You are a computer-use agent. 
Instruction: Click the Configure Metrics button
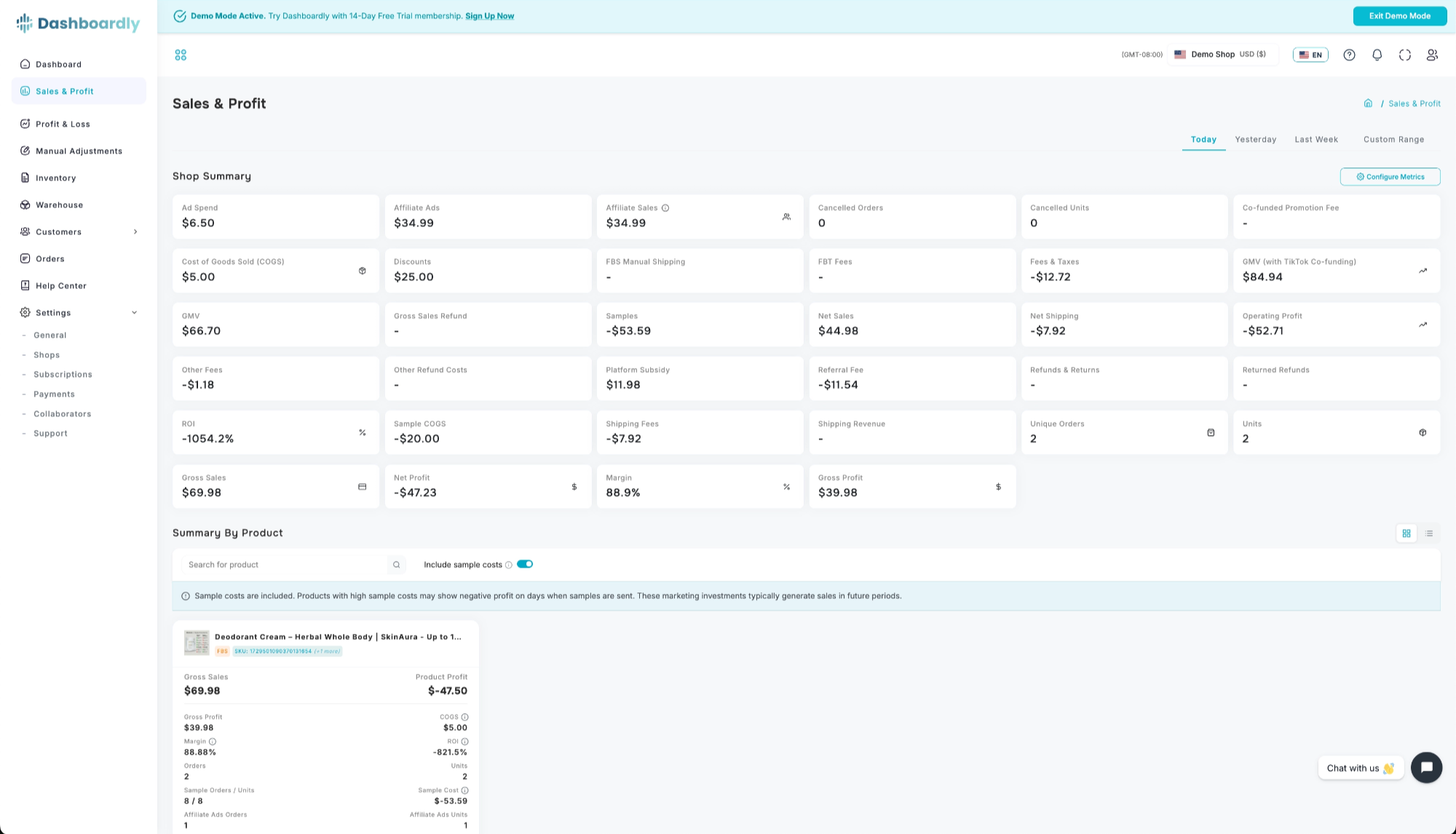click(x=1390, y=177)
